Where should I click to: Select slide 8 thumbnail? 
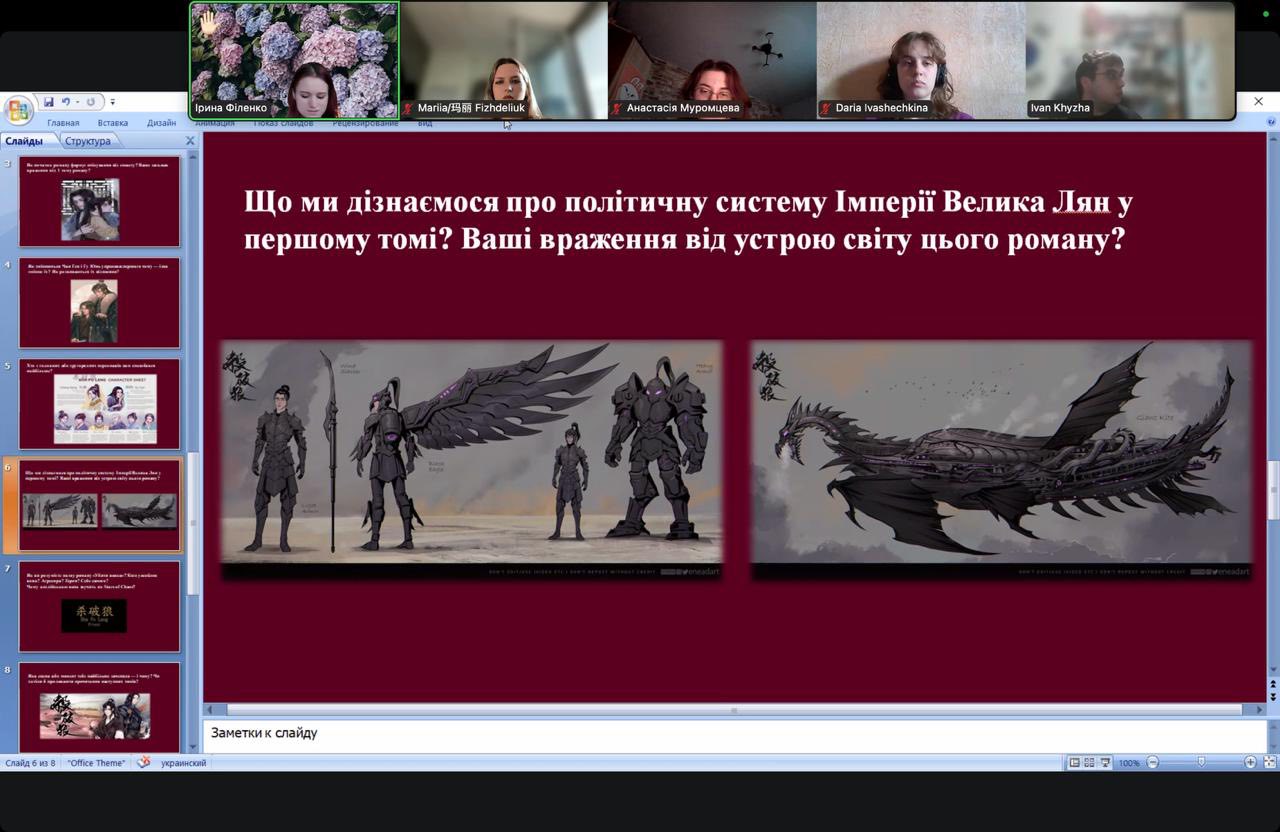coord(99,707)
